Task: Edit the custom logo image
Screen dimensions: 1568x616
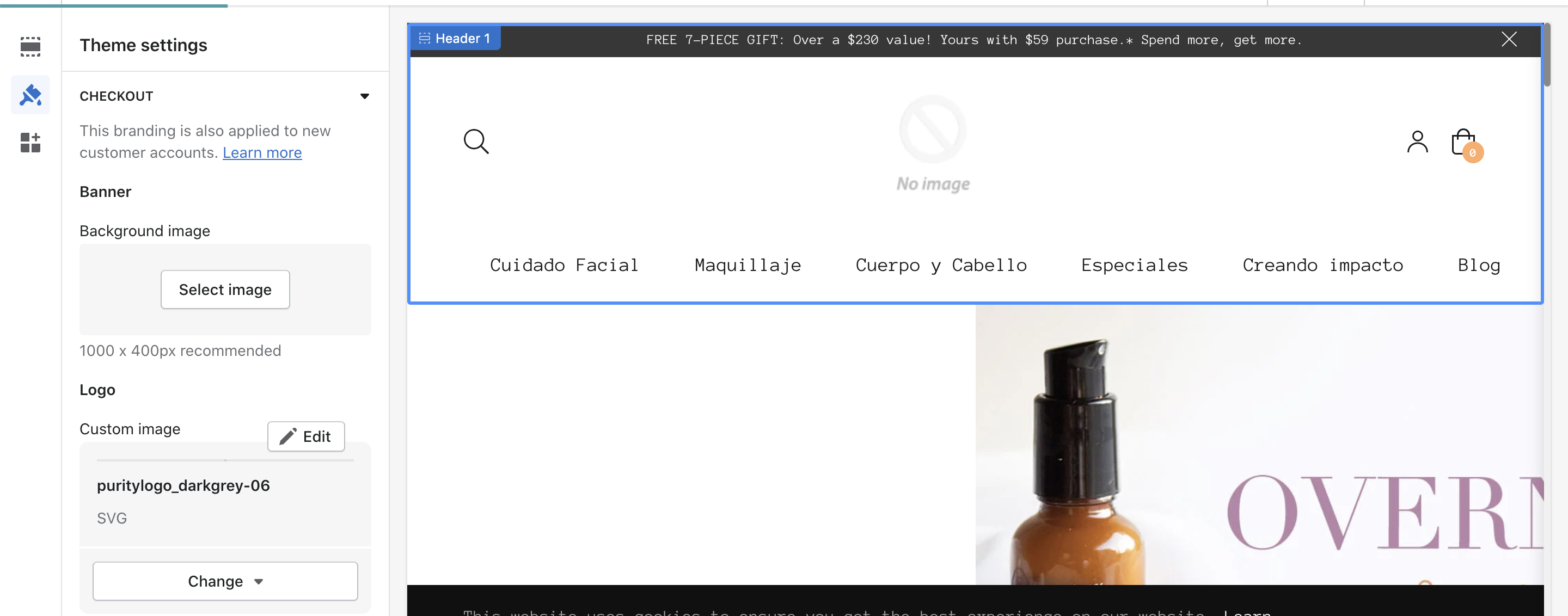Action: coord(305,436)
